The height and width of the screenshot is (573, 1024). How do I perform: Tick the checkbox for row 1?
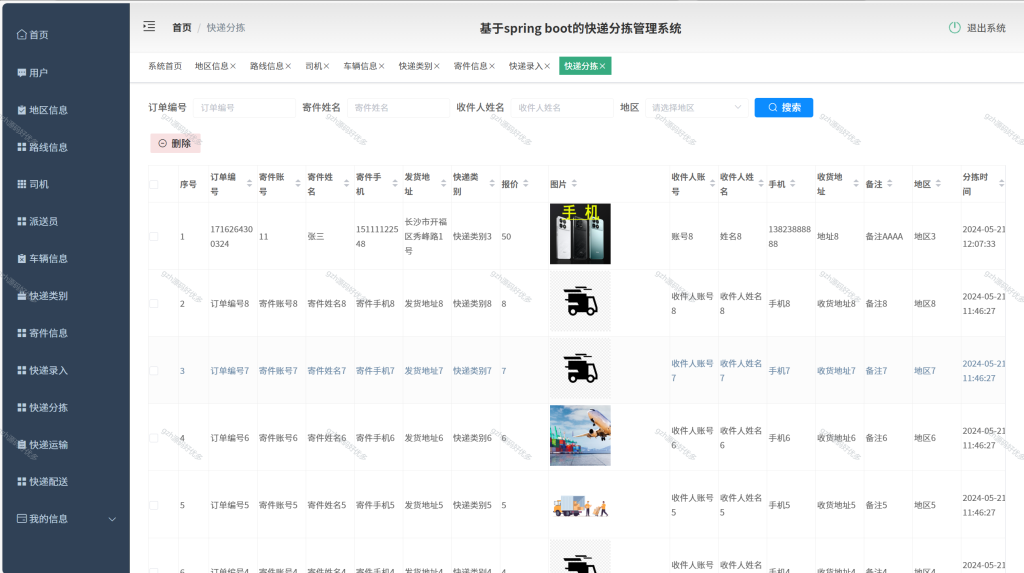(x=153, y=237)
